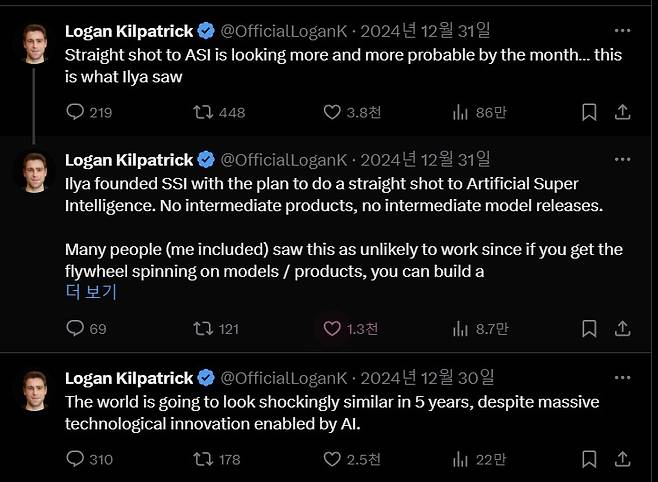Reply to the tweet with 310 comments
The height and width of the screenshot is (482, 658).
[75, 459]
